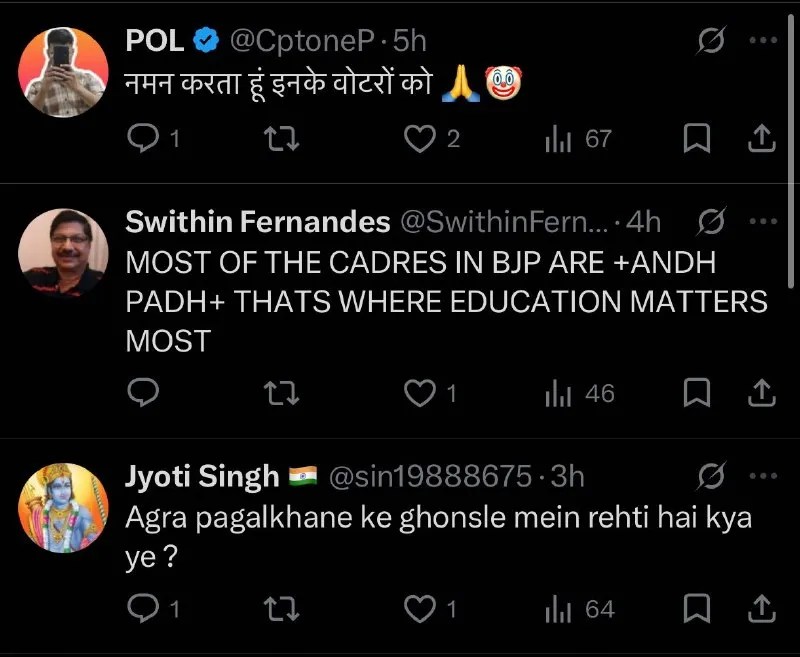This screenshot has height=657, width=800.
Task: Open Jyoti Singh's profile name link
Action: tap(201, 477)
